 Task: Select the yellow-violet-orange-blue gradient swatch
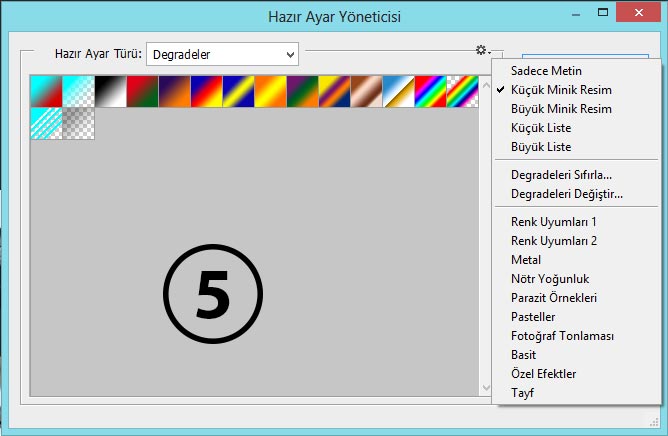[x=334, y=91]
